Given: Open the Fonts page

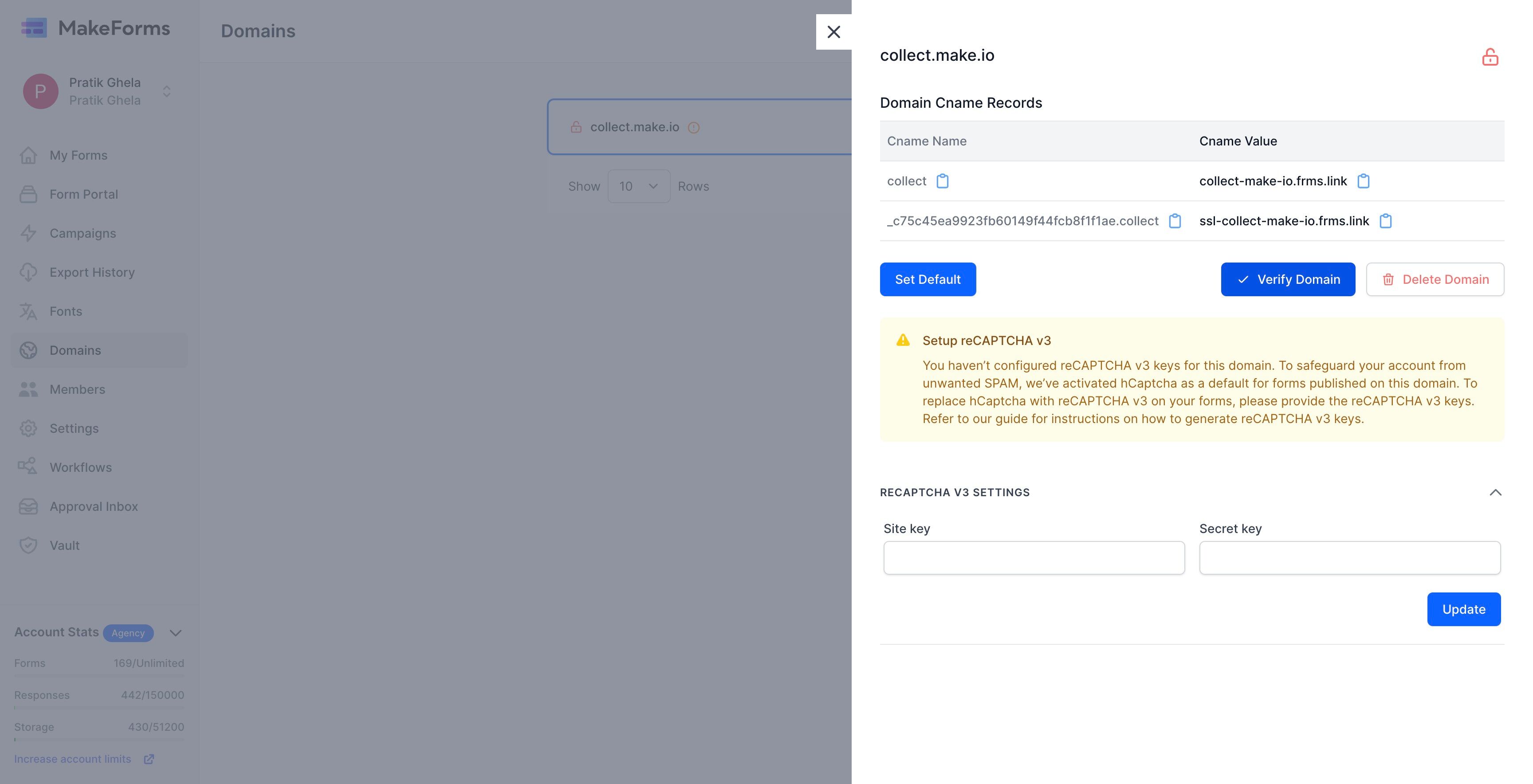Looking at the screenshot, I should coord(99,311).
